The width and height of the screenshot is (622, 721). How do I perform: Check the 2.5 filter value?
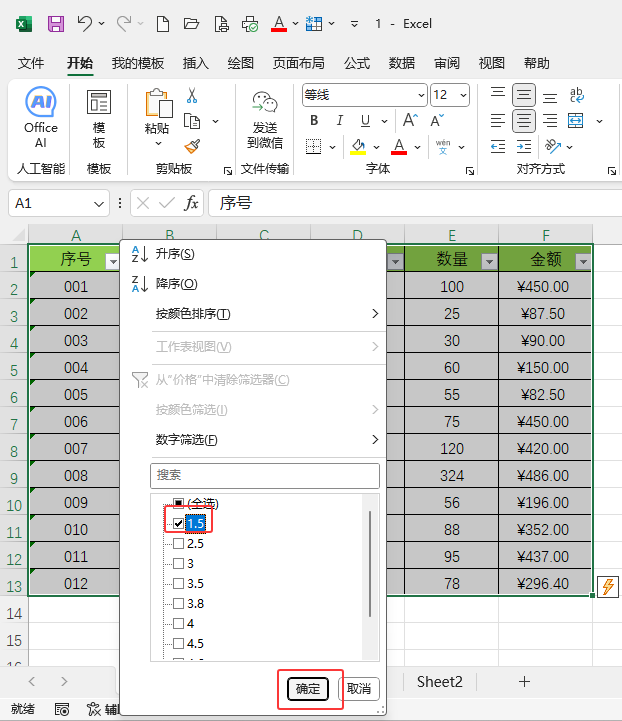(178, 544)
